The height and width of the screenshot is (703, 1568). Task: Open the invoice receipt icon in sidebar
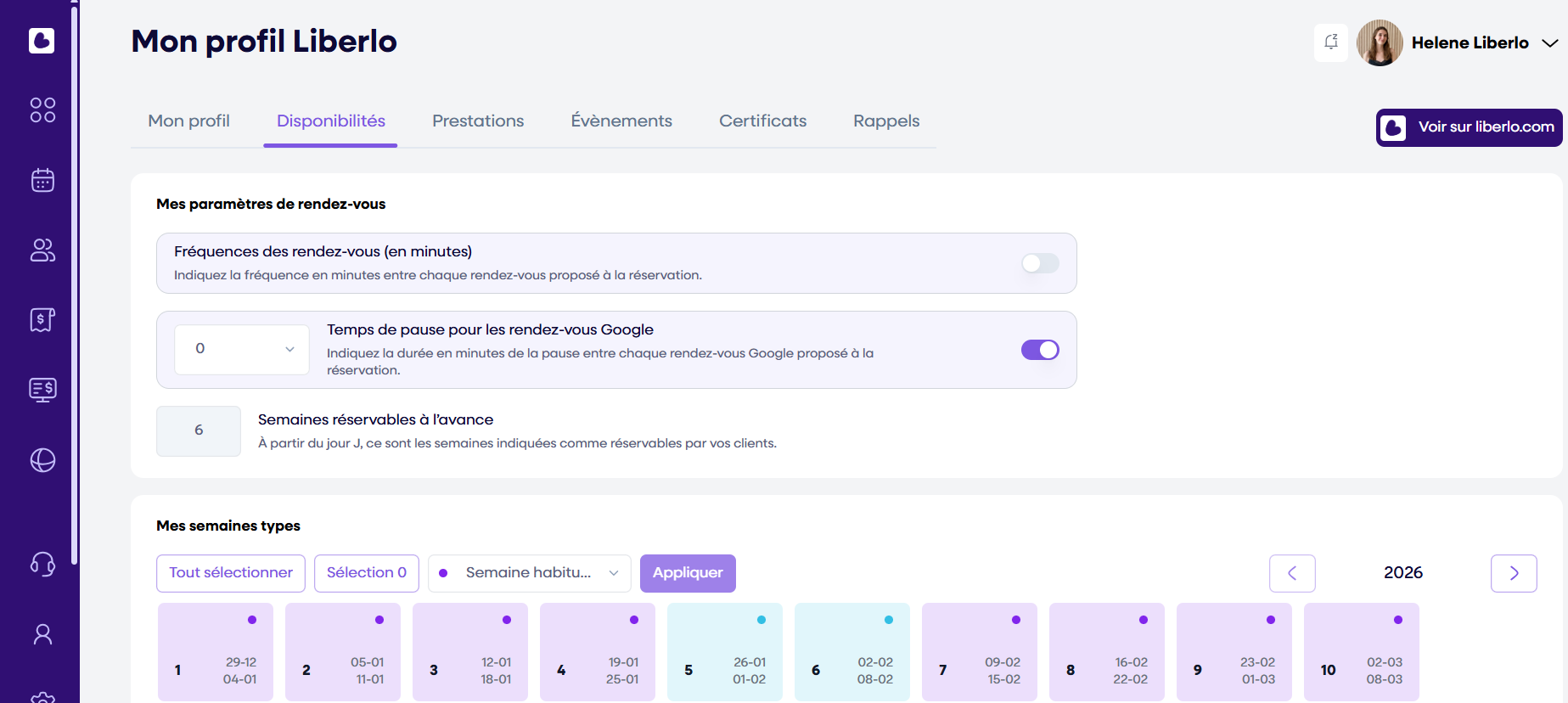[x=42, y=319]
